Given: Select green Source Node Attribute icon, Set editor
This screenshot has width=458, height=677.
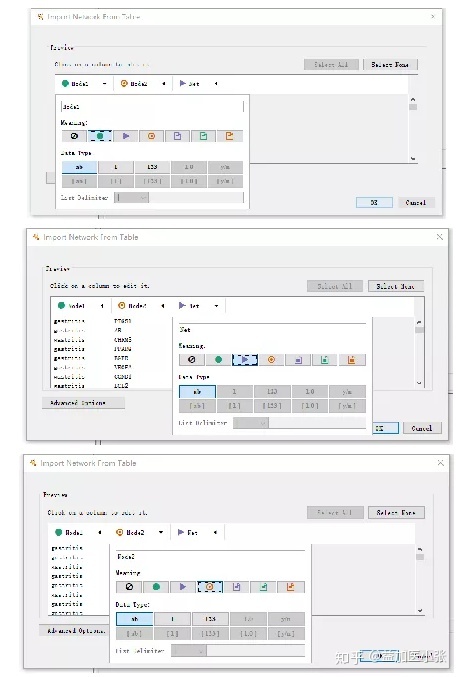Looking at the screenshot, I should pyautogui.click(x=325, y=359).
